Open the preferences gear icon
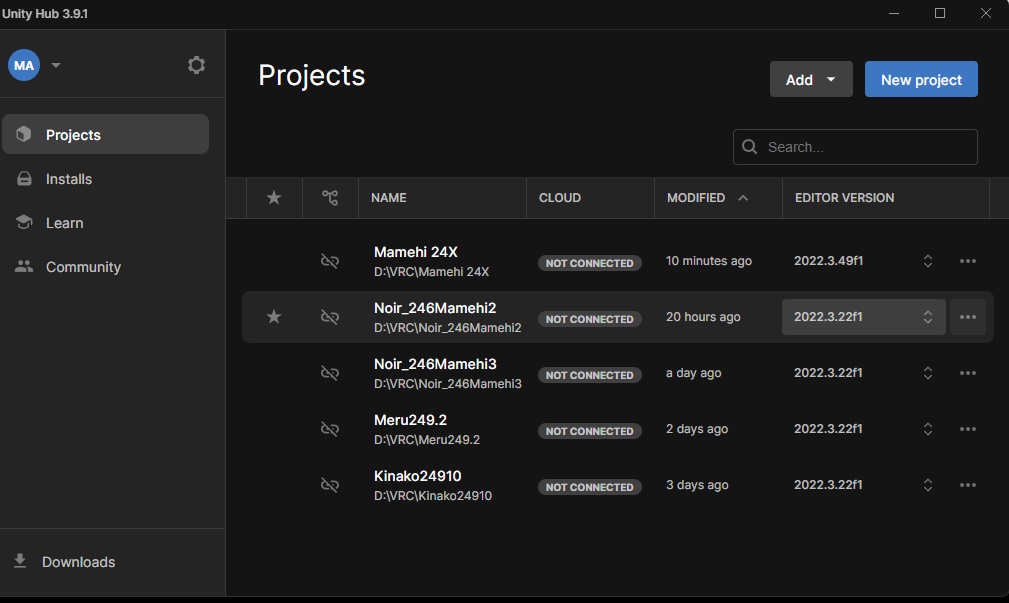This screenshot has width=1009, height=603. tap(196, 65)
